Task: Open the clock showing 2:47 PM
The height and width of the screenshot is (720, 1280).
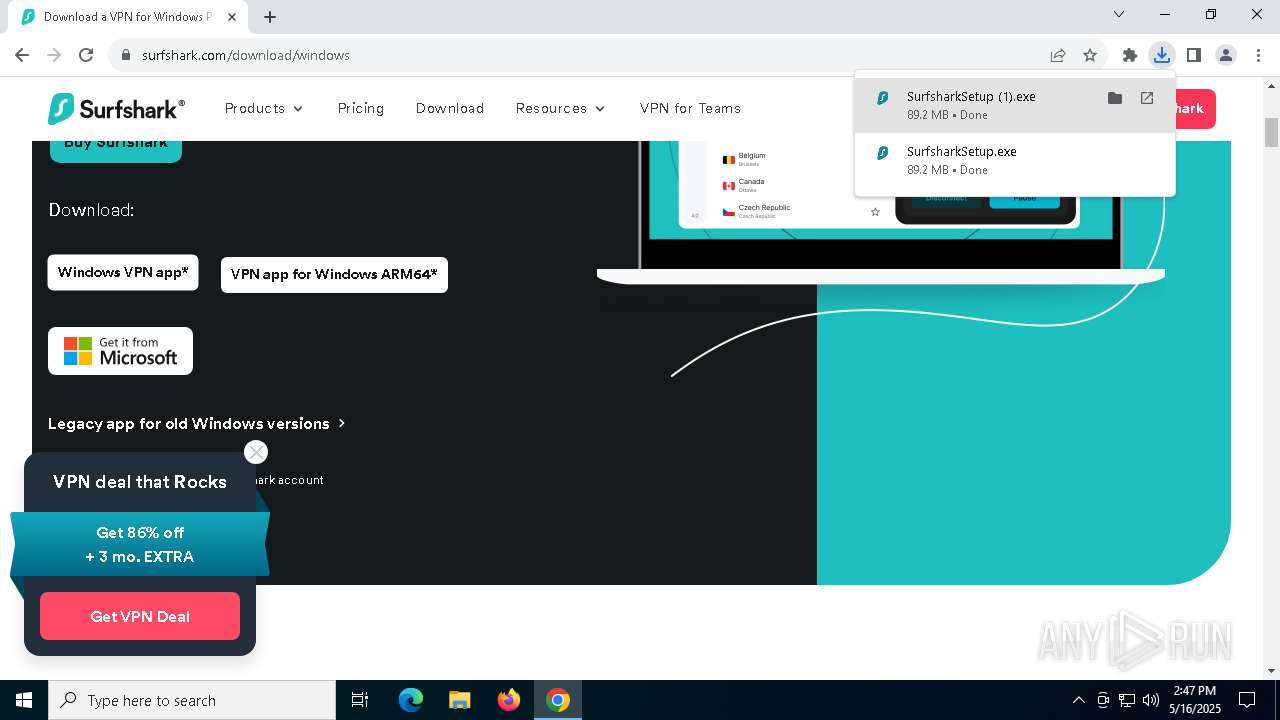Action: tap(1195, 700)
